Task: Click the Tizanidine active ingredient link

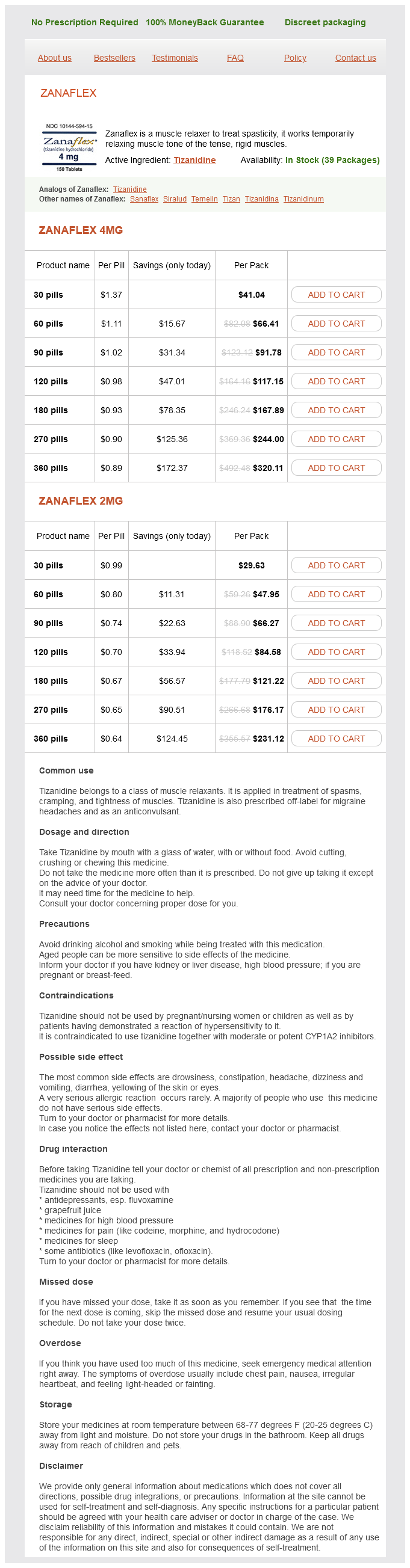Action: pyautogui.click(x=194, y=160)
